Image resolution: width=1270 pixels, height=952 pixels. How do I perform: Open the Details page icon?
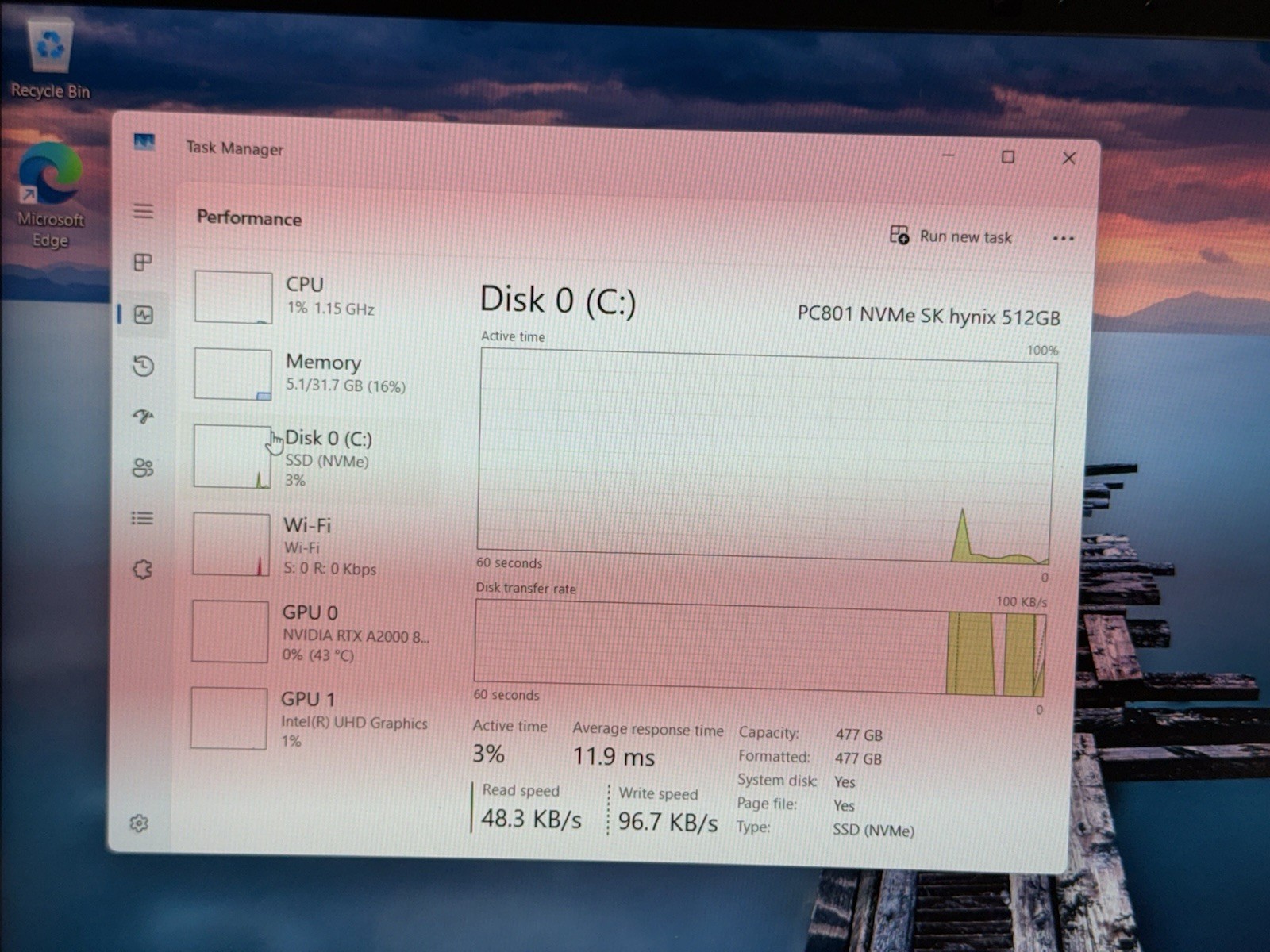pyautogui.click(x=142, y=518)
